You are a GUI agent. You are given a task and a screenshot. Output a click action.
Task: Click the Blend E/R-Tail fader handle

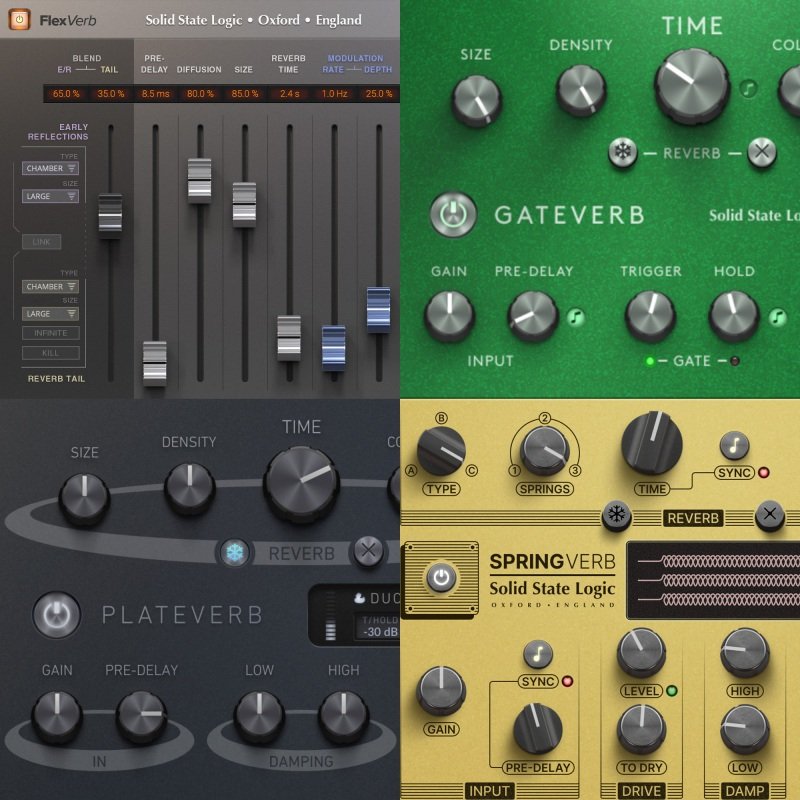(x=110, y=215)
